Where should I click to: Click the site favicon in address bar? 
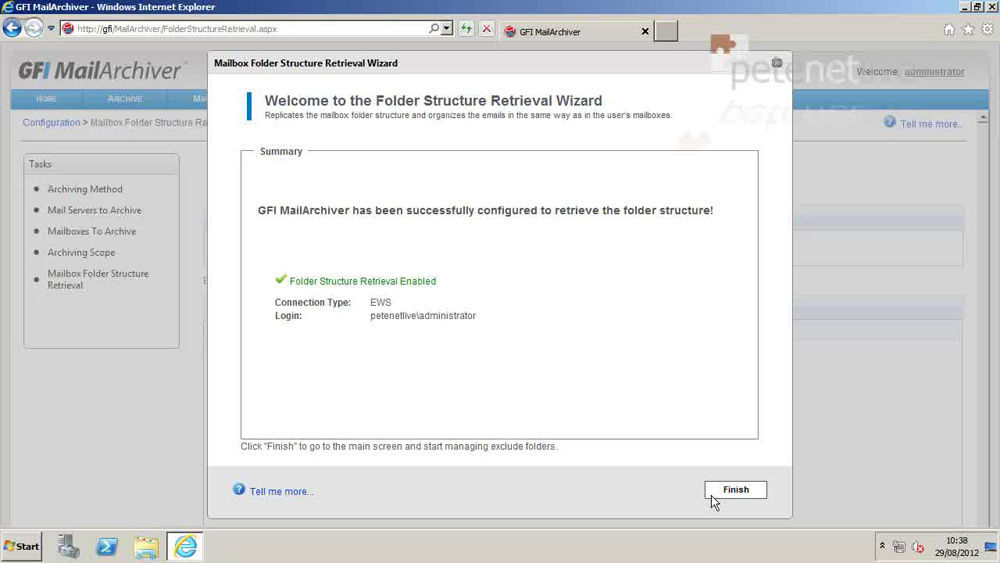point(68,29)
